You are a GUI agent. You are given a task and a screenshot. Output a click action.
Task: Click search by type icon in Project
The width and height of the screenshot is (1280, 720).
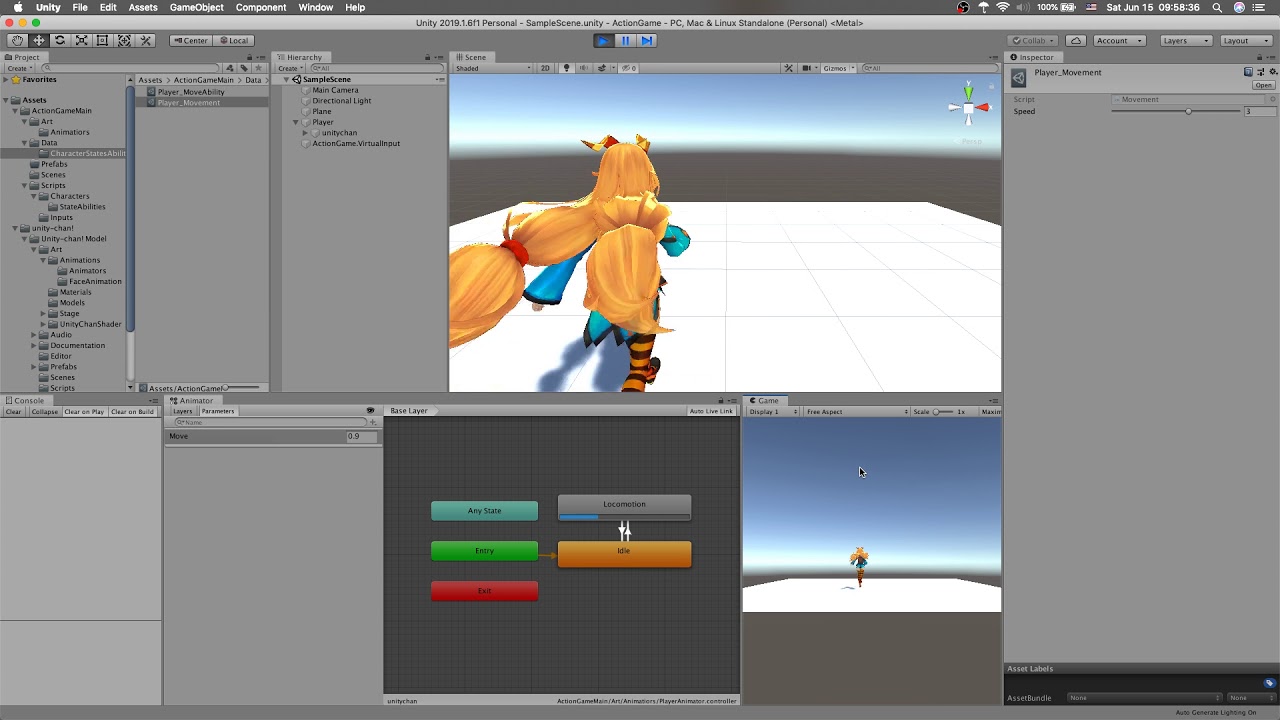point(229,68)
